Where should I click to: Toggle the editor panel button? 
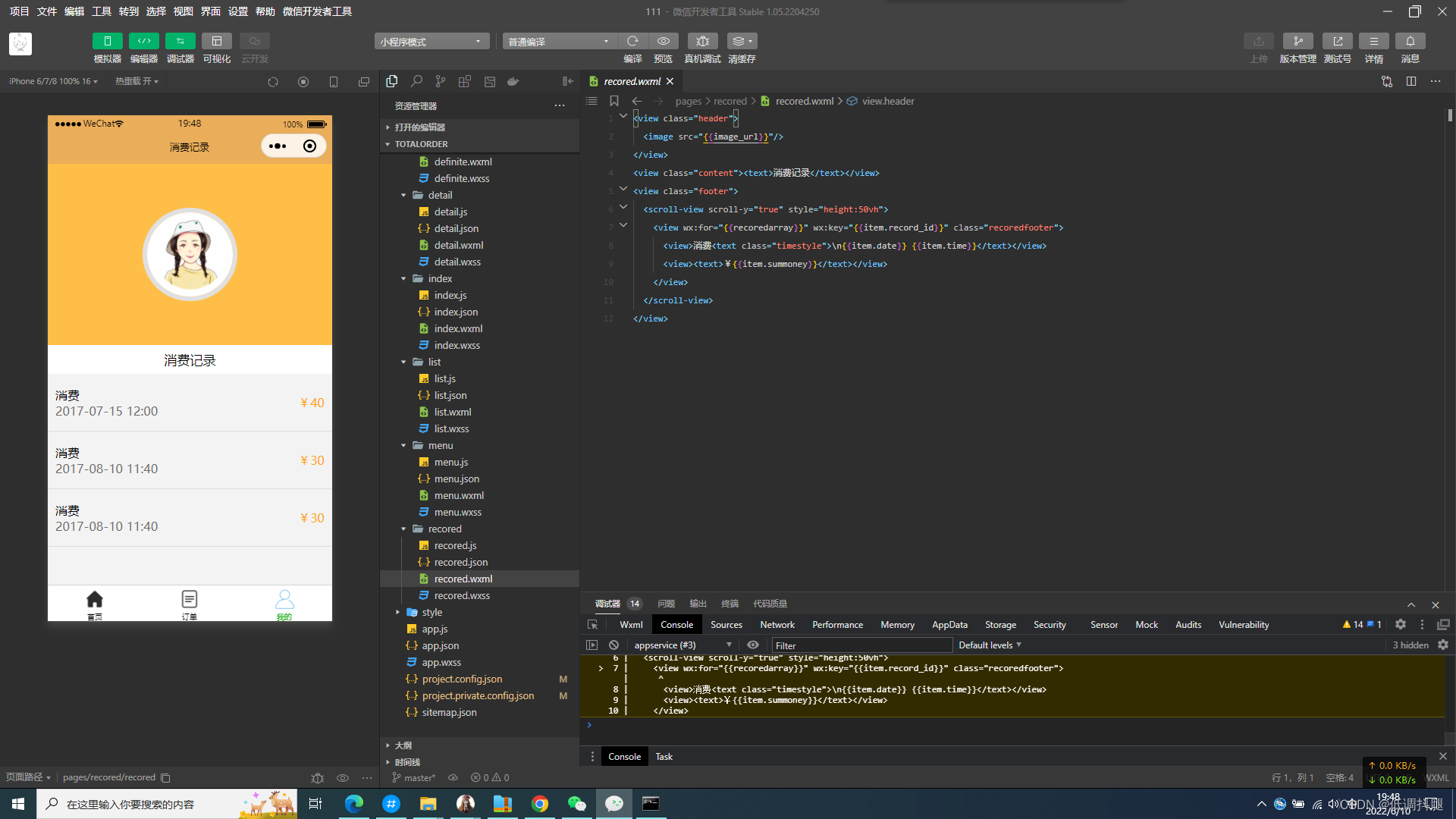tap(143, 41)
